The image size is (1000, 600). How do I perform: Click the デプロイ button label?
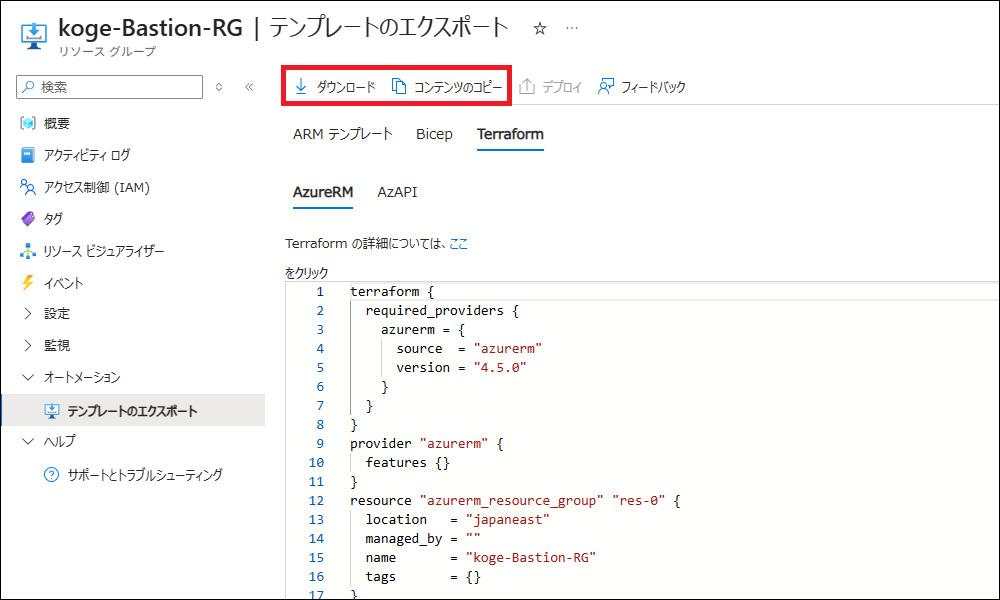pyautogui.click(x=562, y=87)
